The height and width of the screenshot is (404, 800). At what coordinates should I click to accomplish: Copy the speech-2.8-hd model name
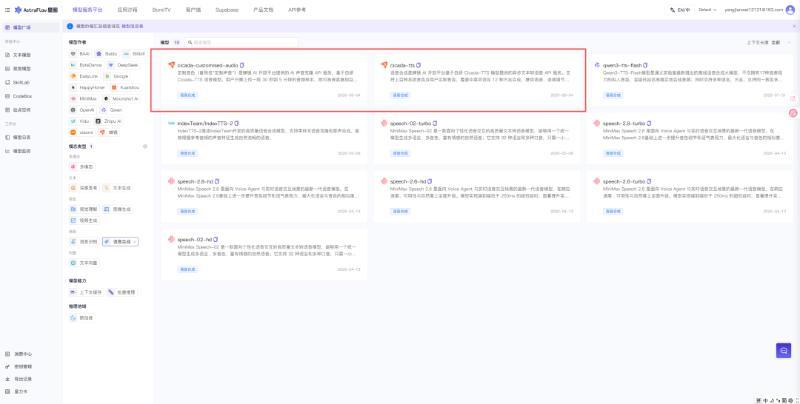point(217,181)
